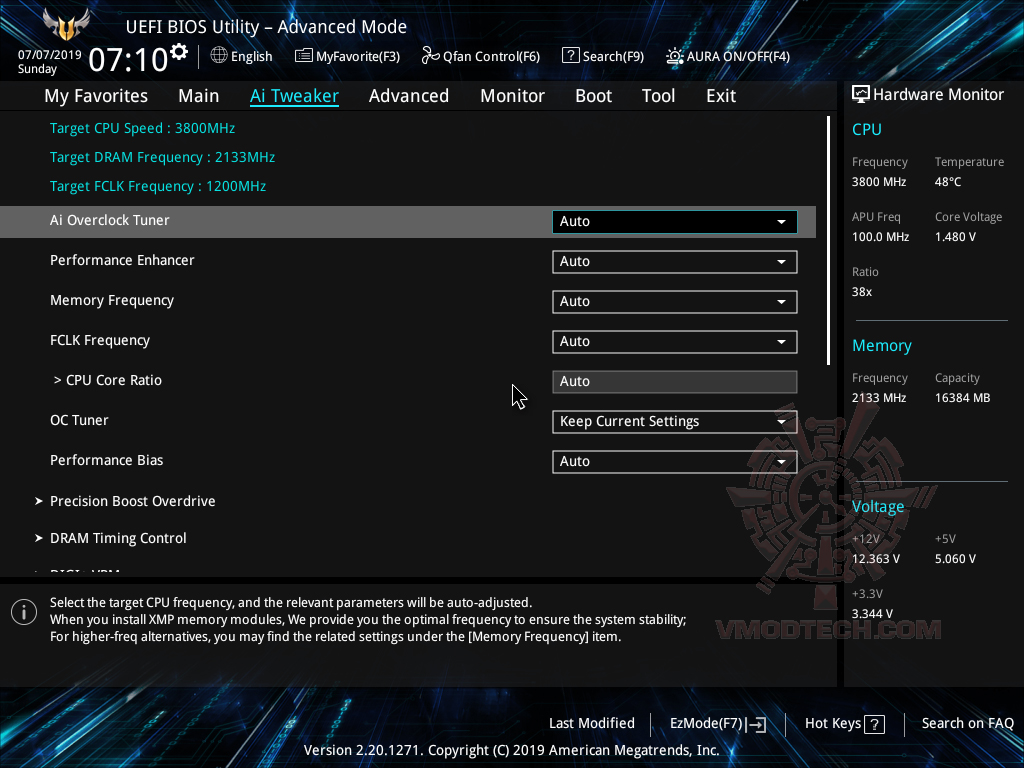
Task: Open Qfan Control(F6)
Action: 481,56
